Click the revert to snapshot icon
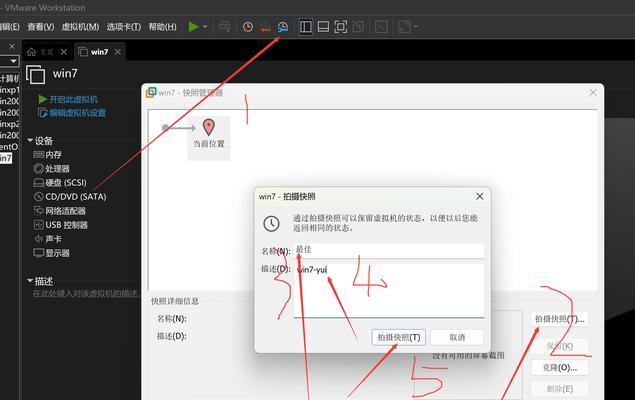Image resolution: width=635 pixels, height=400 pixels. point(265,27)
